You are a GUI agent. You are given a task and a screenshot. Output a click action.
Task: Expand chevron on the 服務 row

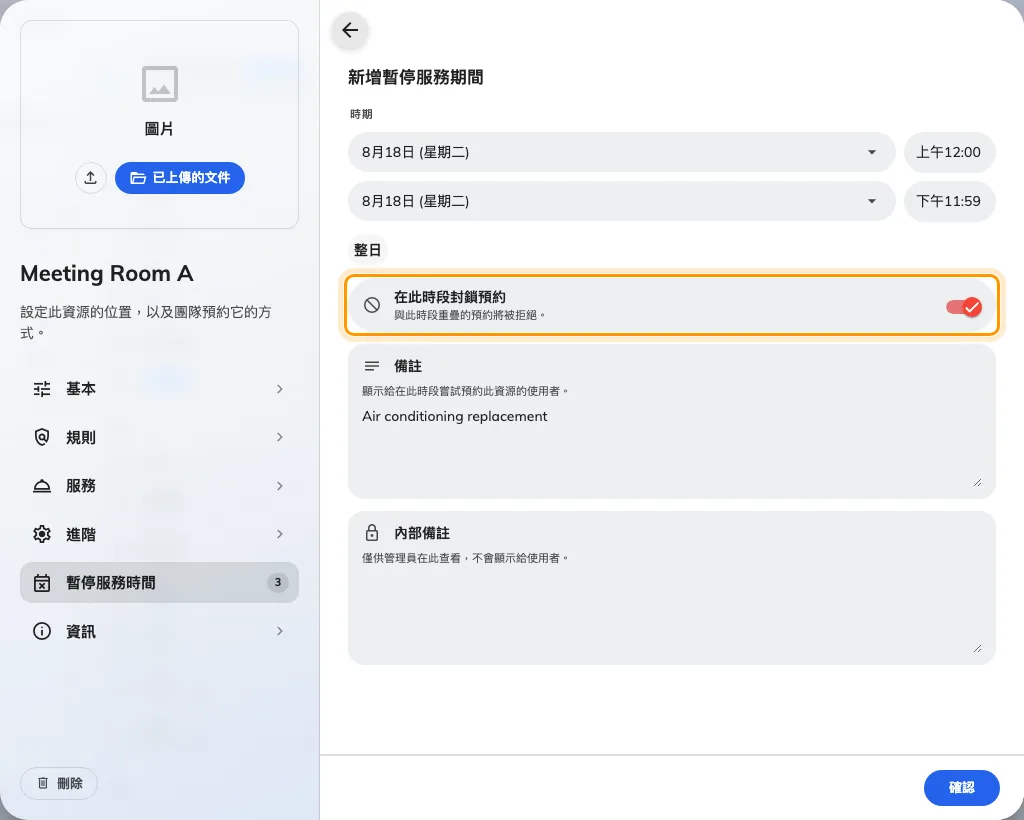(x=280, y=486)
